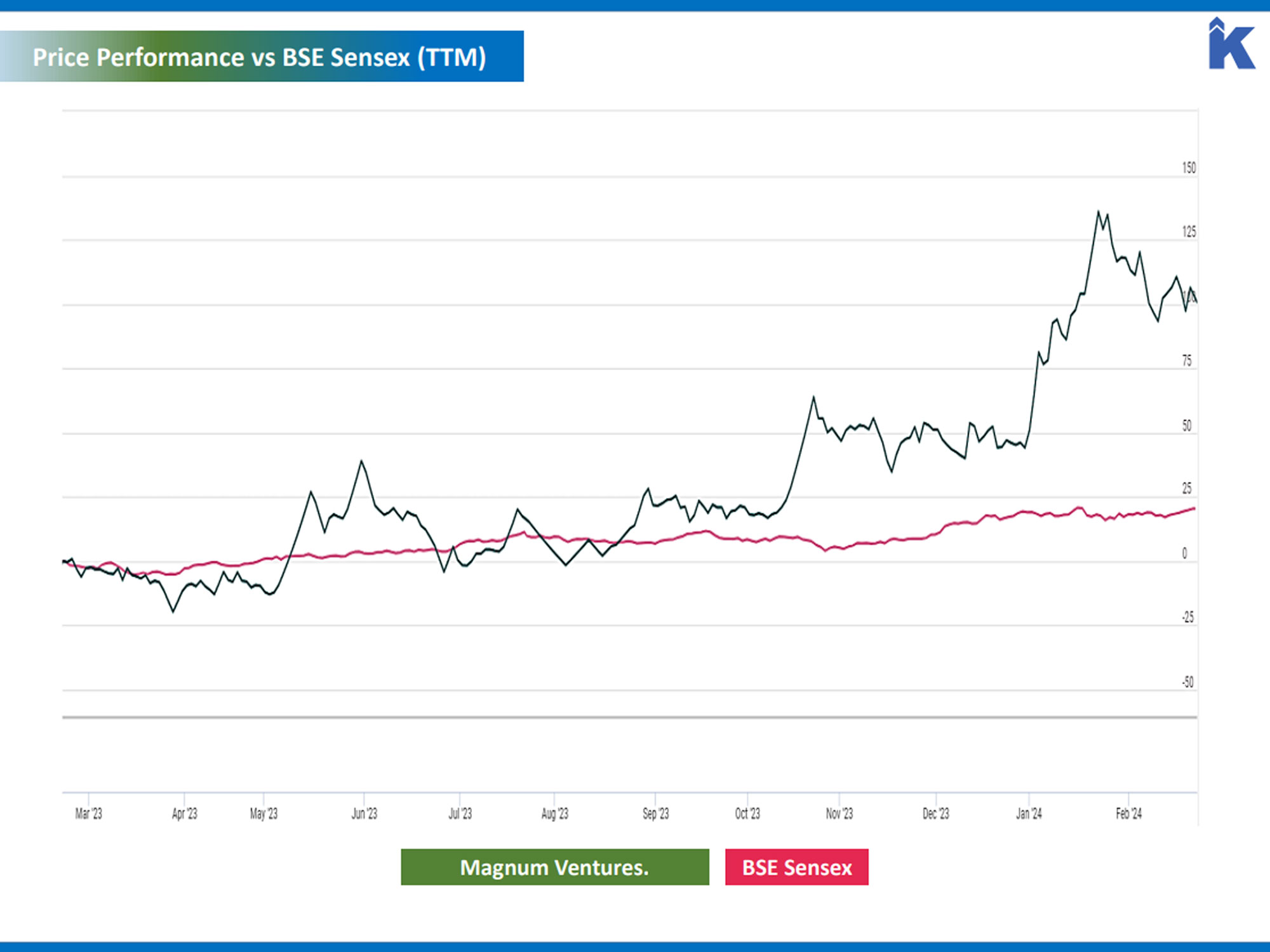Click the 150 y-axis value

coord(1189,168)
